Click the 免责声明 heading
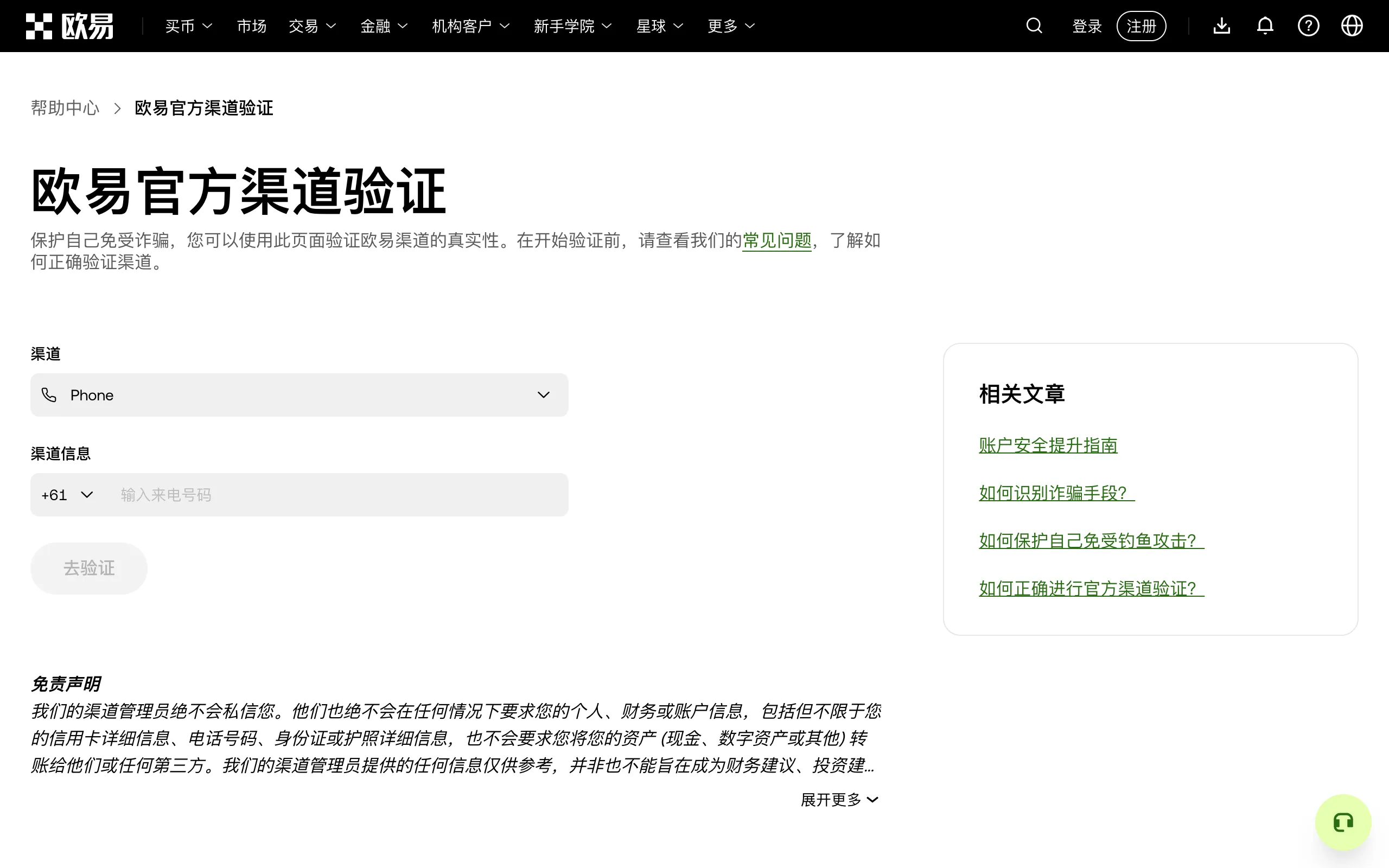The image size is (1389, 868). [66, 684]
